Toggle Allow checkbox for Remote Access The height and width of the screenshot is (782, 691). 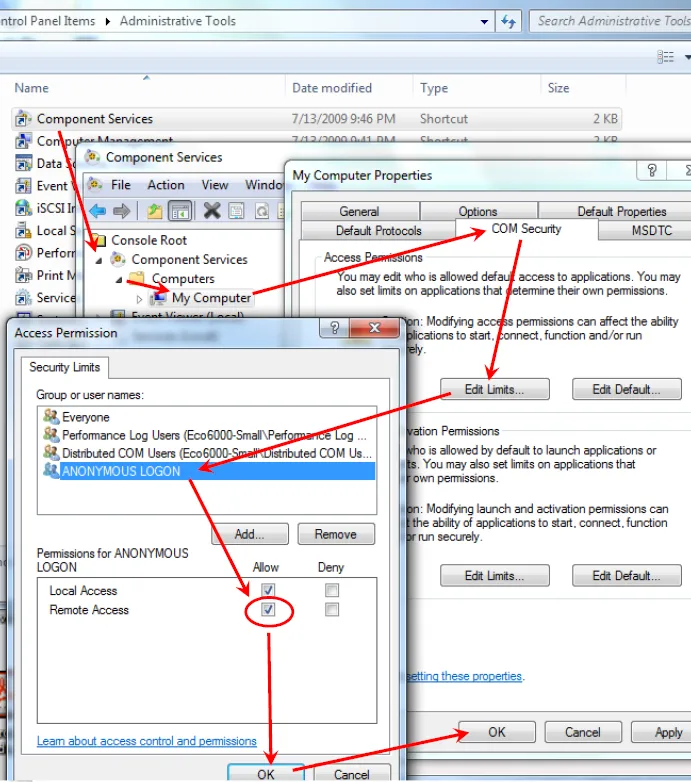(x=268, y=609)
